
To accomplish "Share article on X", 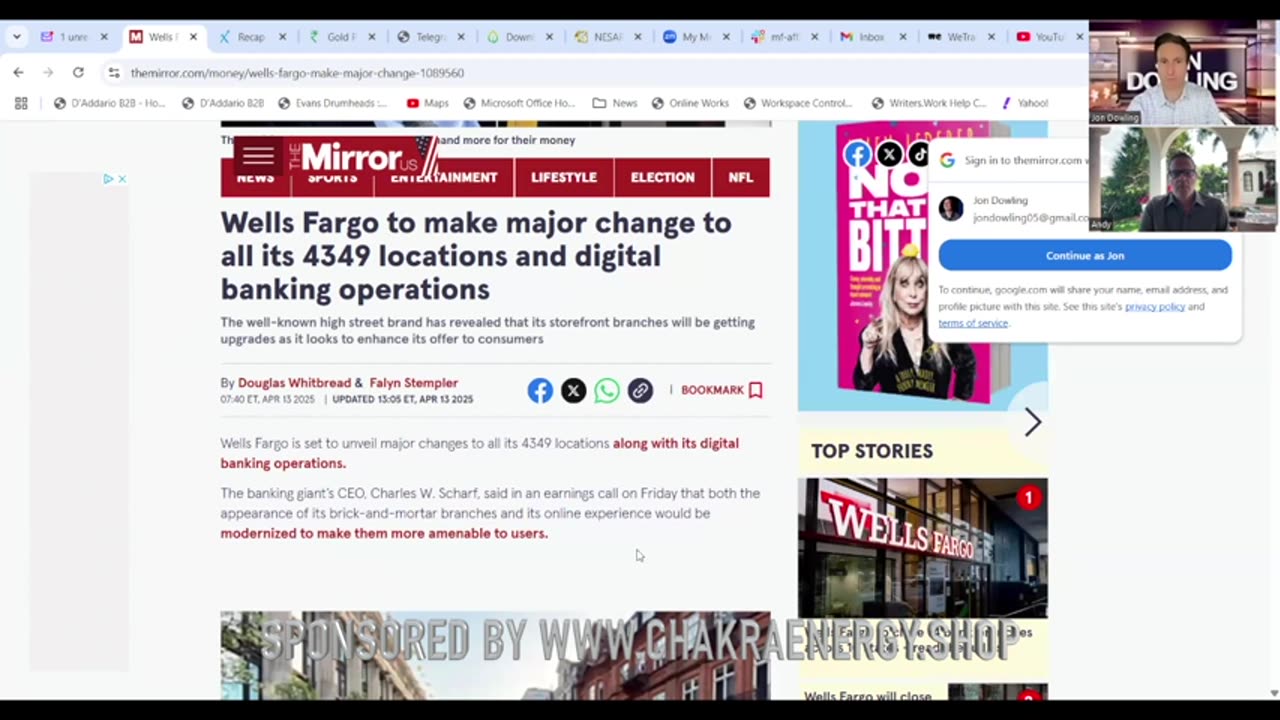I will point(573,390).
